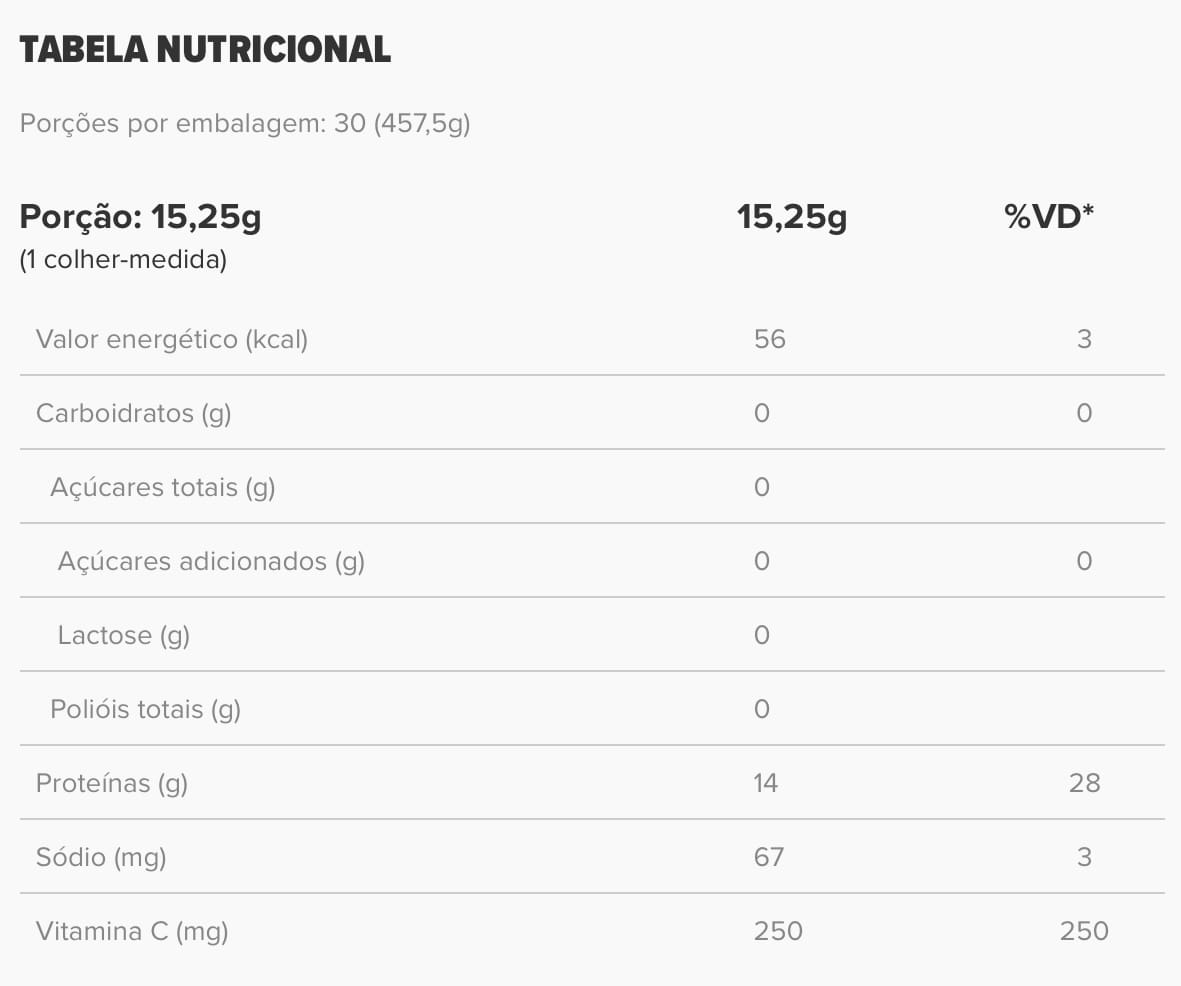The image size is (1181, 986).
Task: Click the Açúcares totais (g) label
Action: [162, 487]
